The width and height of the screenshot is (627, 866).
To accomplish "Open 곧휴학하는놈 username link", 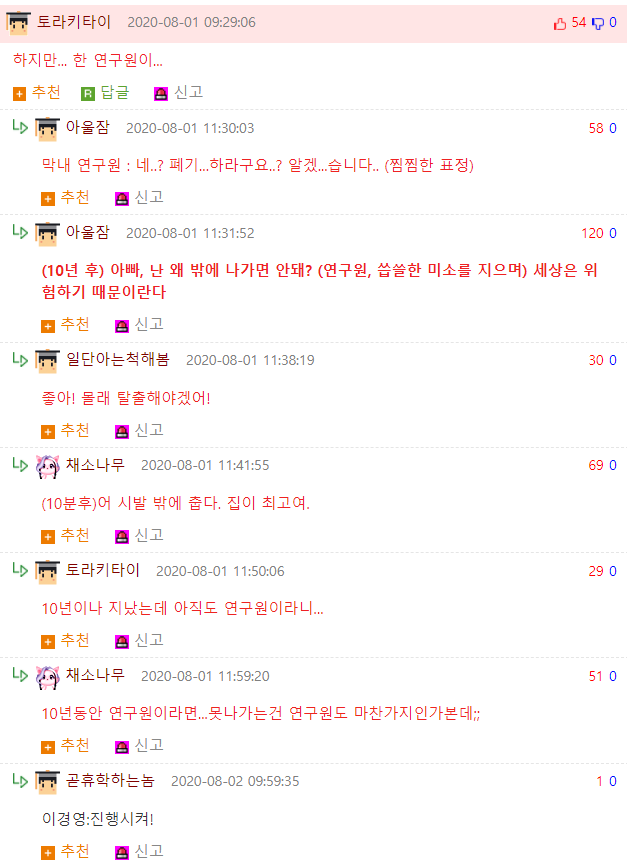I will coord(110,780).
